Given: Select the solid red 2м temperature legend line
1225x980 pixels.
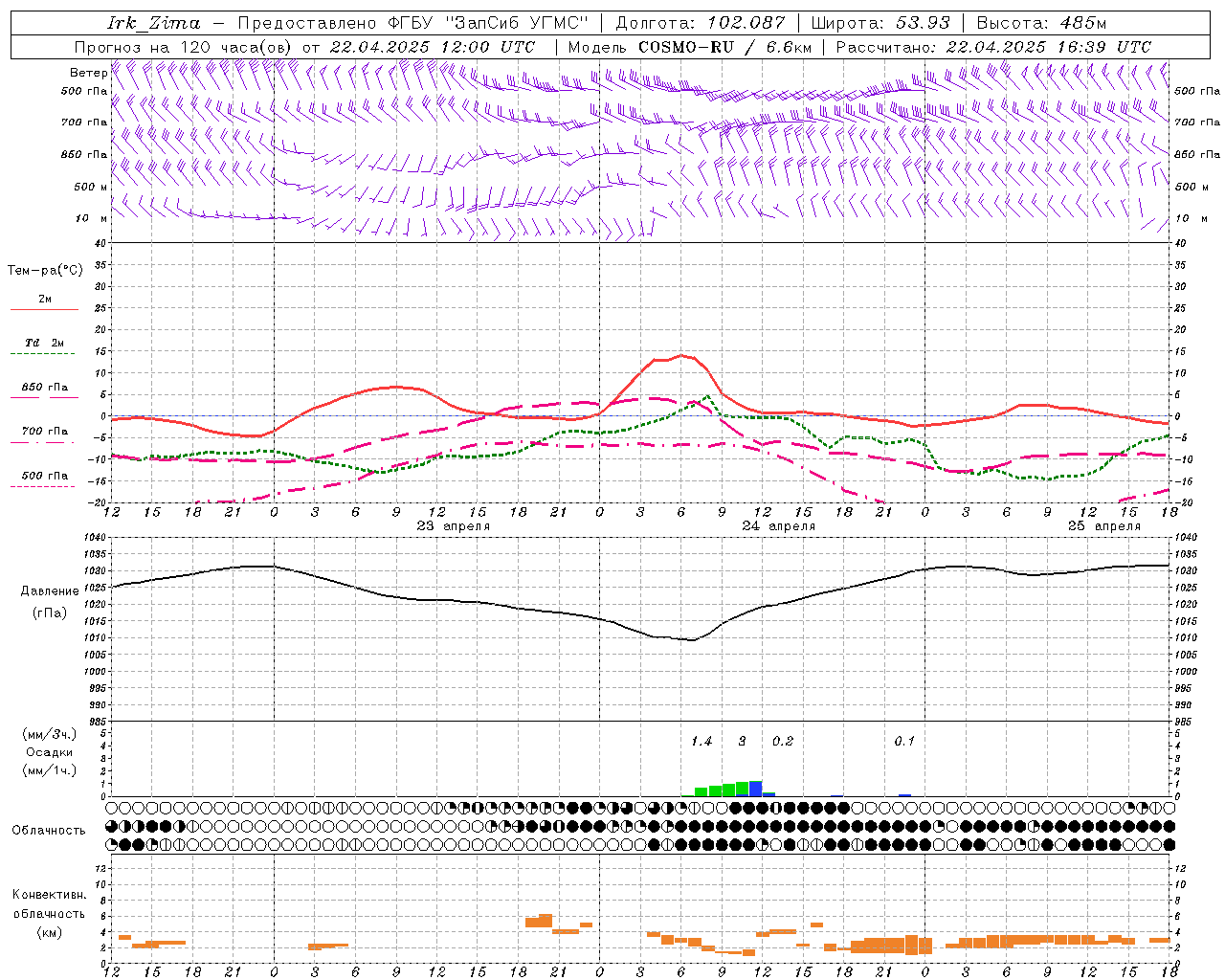Looking at the screenshot, I should coord(44,309).
